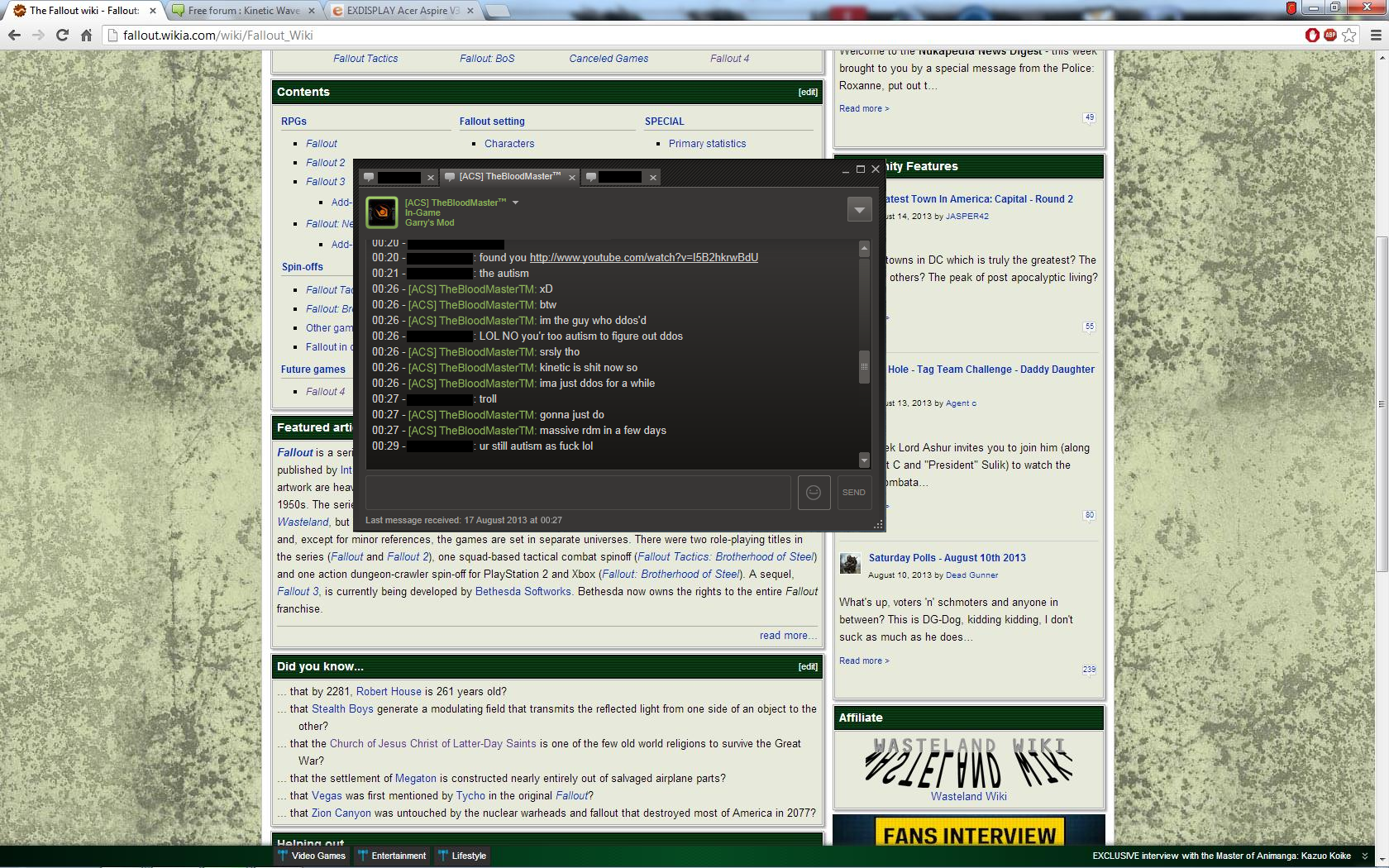Open the Fallout 4 link in top row
The image size is (1389, 868).
(x=729, y=59)
